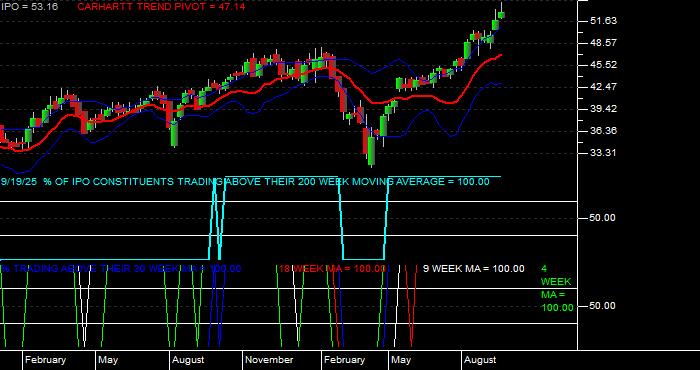Click the first May label on time axis
The image size is (700, 370).
click(x=108, y=360)
